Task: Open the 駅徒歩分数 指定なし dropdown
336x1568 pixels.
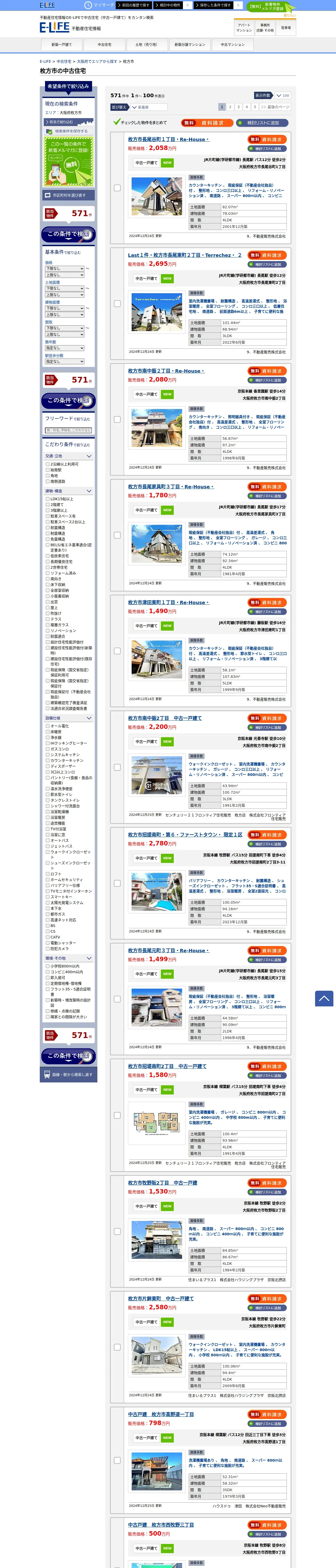Action: (x=64, y=362)
